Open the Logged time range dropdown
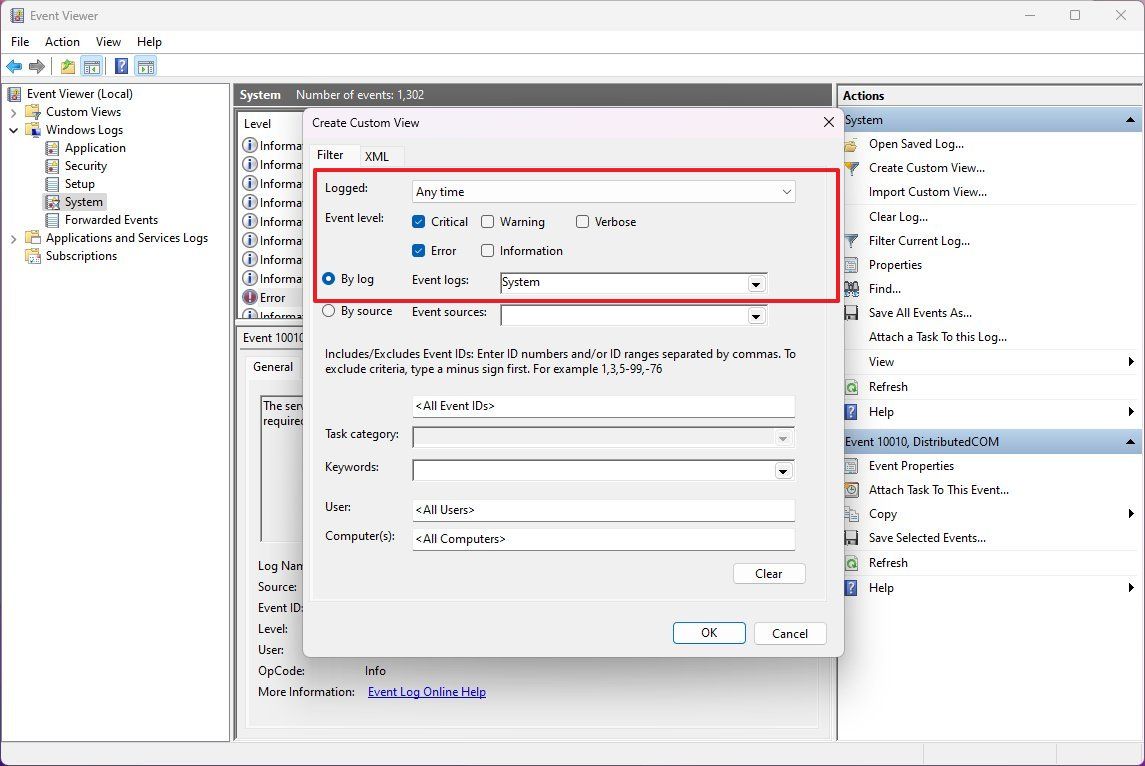The height and width of the screenshot is (766, 1145). point(787,191)
